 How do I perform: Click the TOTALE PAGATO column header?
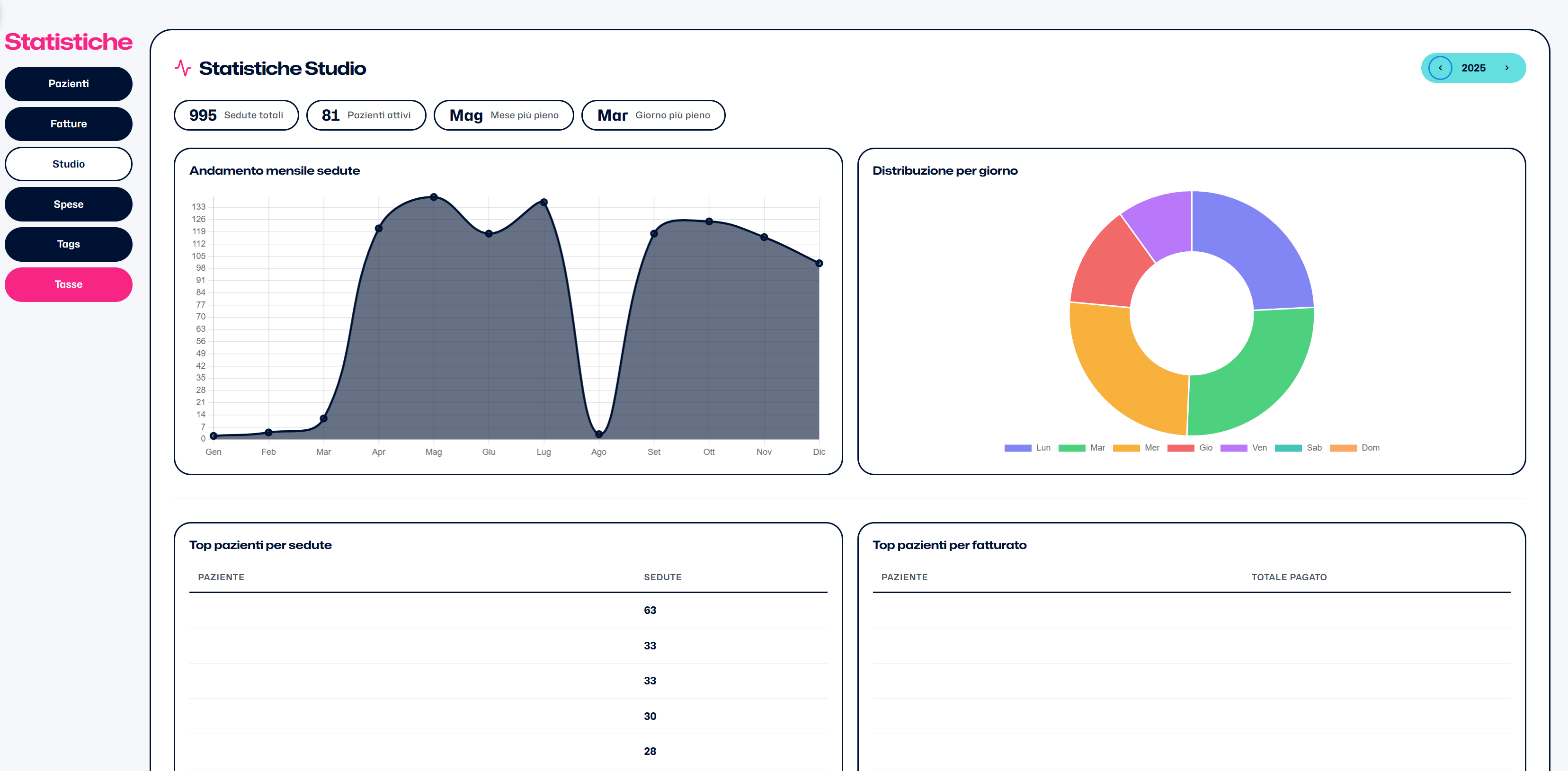1289,577
